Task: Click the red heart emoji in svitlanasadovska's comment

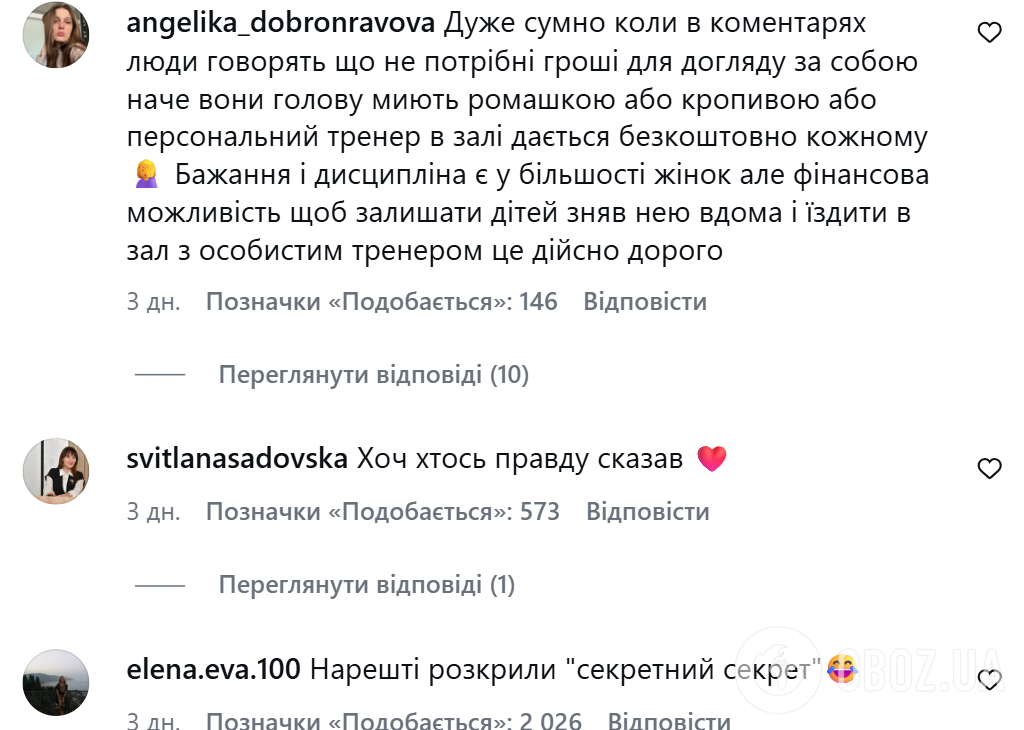Action: point(712,457)
